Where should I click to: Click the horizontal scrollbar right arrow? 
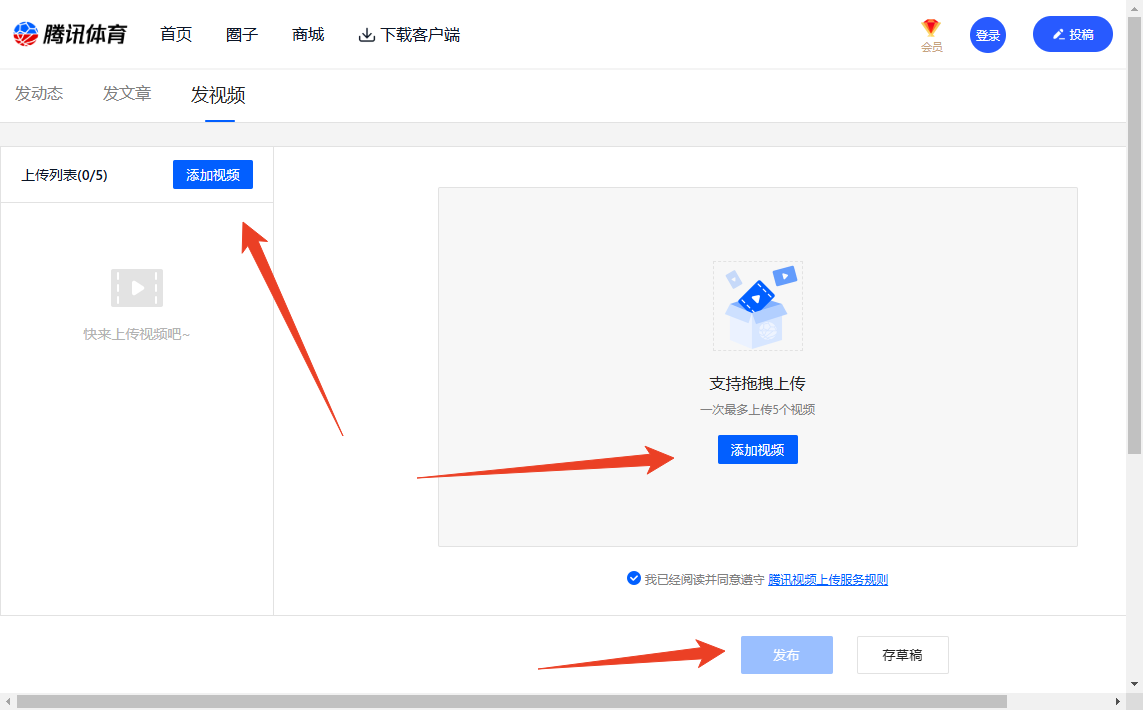pos(1117,701)
